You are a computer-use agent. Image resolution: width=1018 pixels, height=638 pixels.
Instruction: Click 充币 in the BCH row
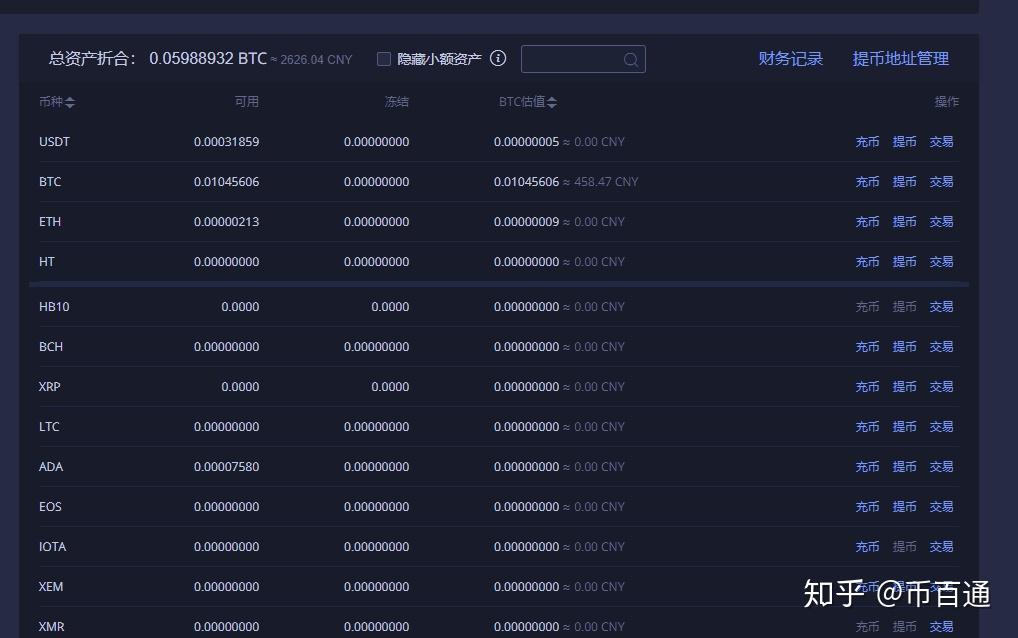[x=867, y=347]
